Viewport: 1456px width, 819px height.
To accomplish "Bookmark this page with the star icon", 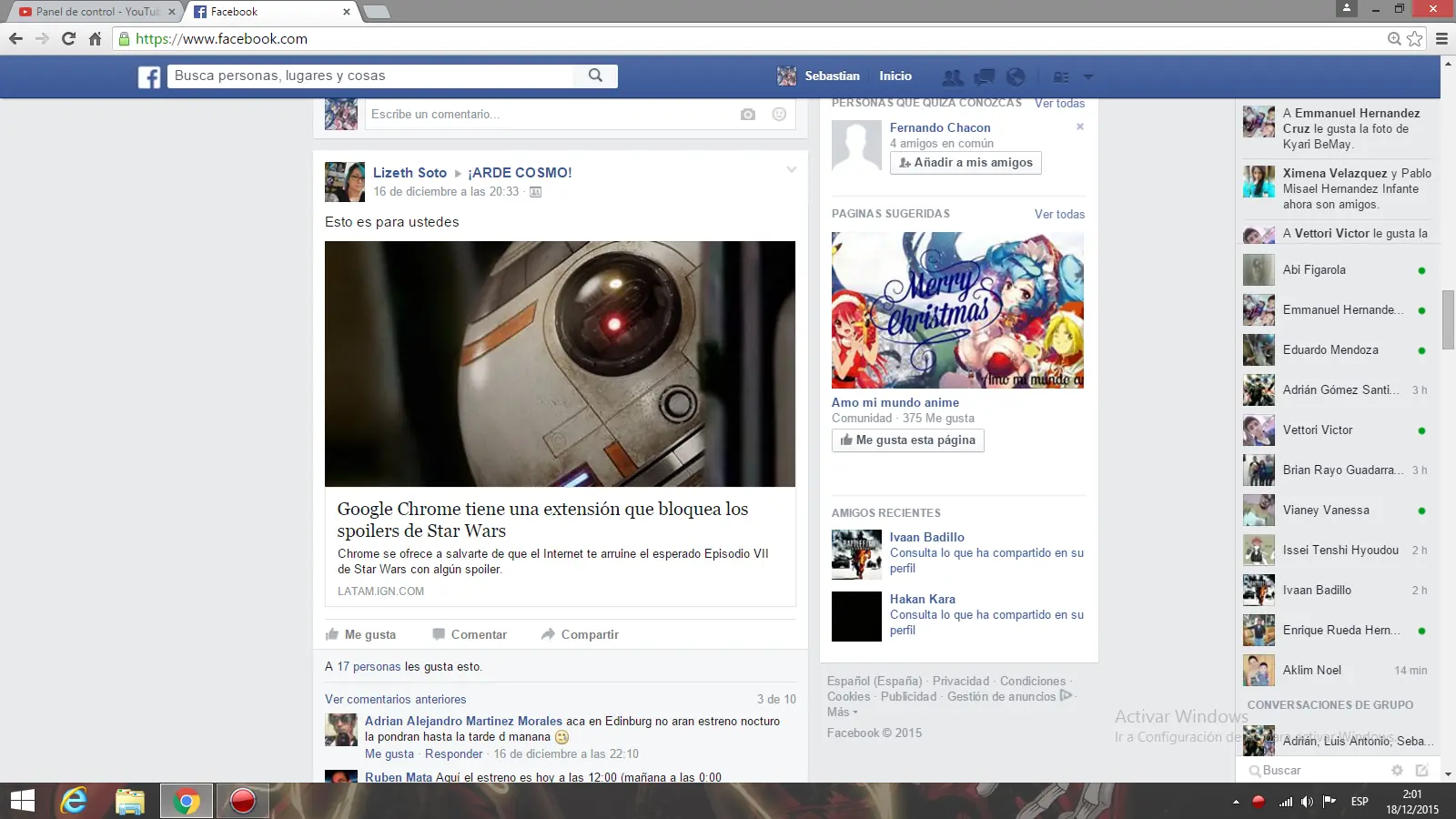I will pos(1415,39).
